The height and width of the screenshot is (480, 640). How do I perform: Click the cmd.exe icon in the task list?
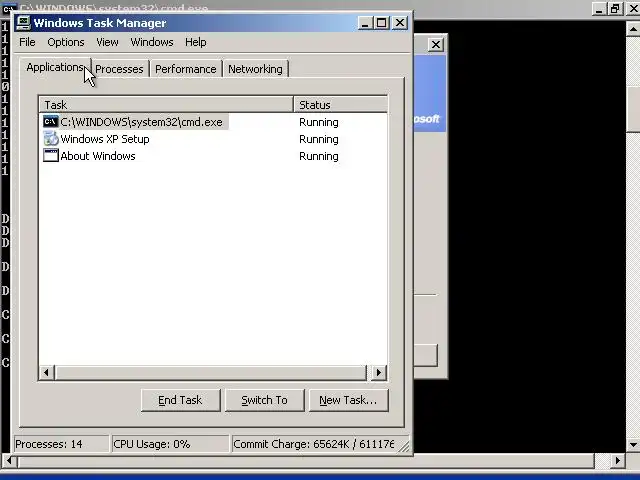coord(51,122)
